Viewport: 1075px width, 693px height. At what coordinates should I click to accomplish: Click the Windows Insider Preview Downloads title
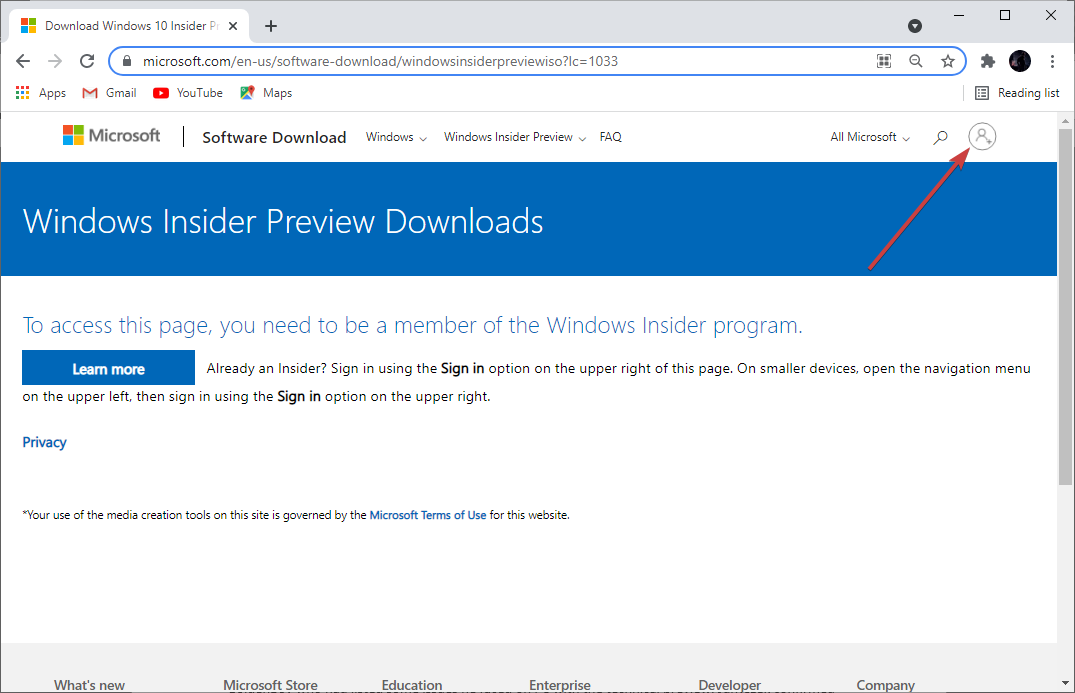pyautogui.click(x=283, y=221)
